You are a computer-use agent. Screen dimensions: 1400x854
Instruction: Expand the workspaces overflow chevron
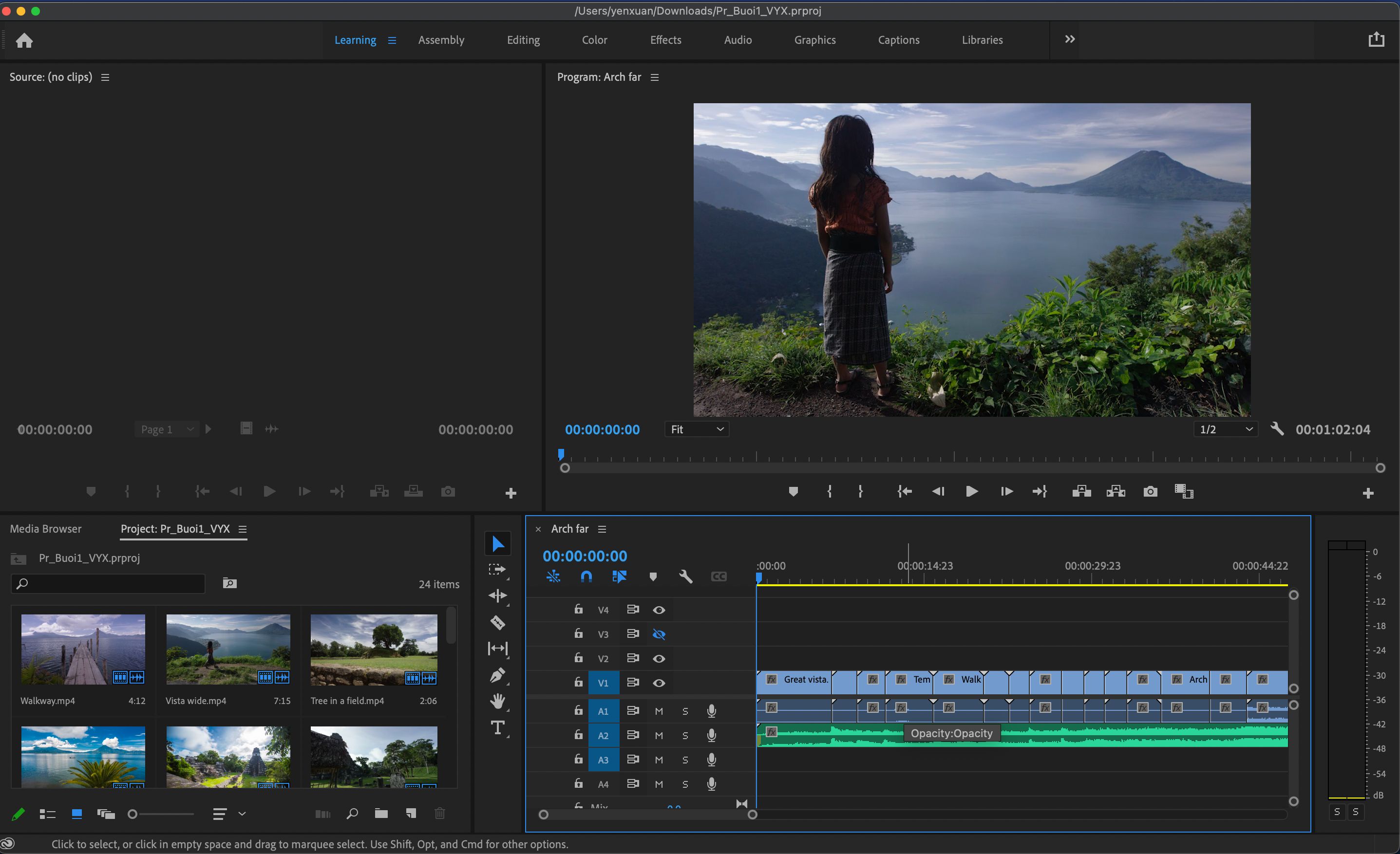click(x=1070, y=39)
